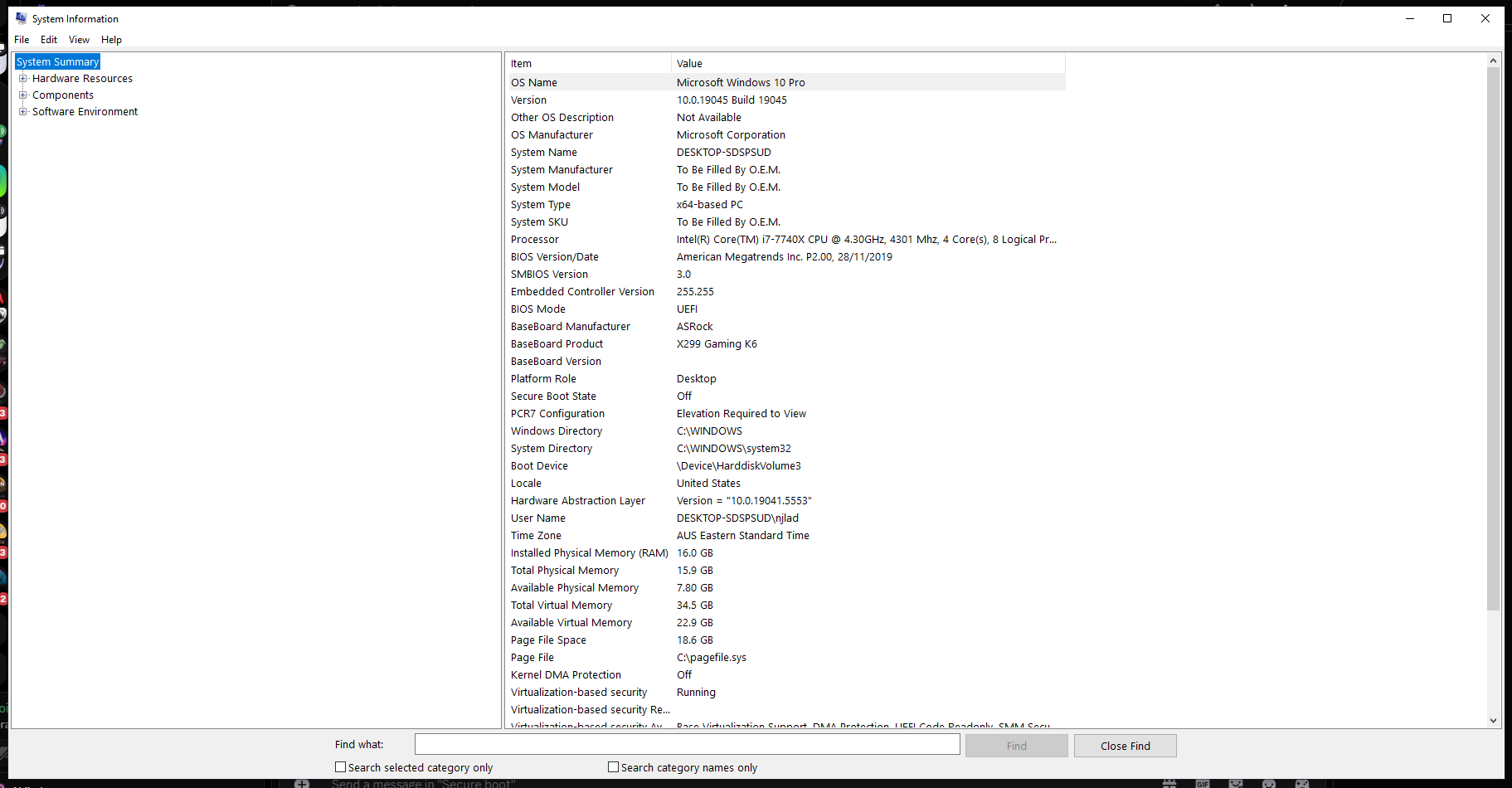1512x788 pixels.
Task: Select the Embedded Controller Version row
Action: pyautogui.click(x=787, y=292)
